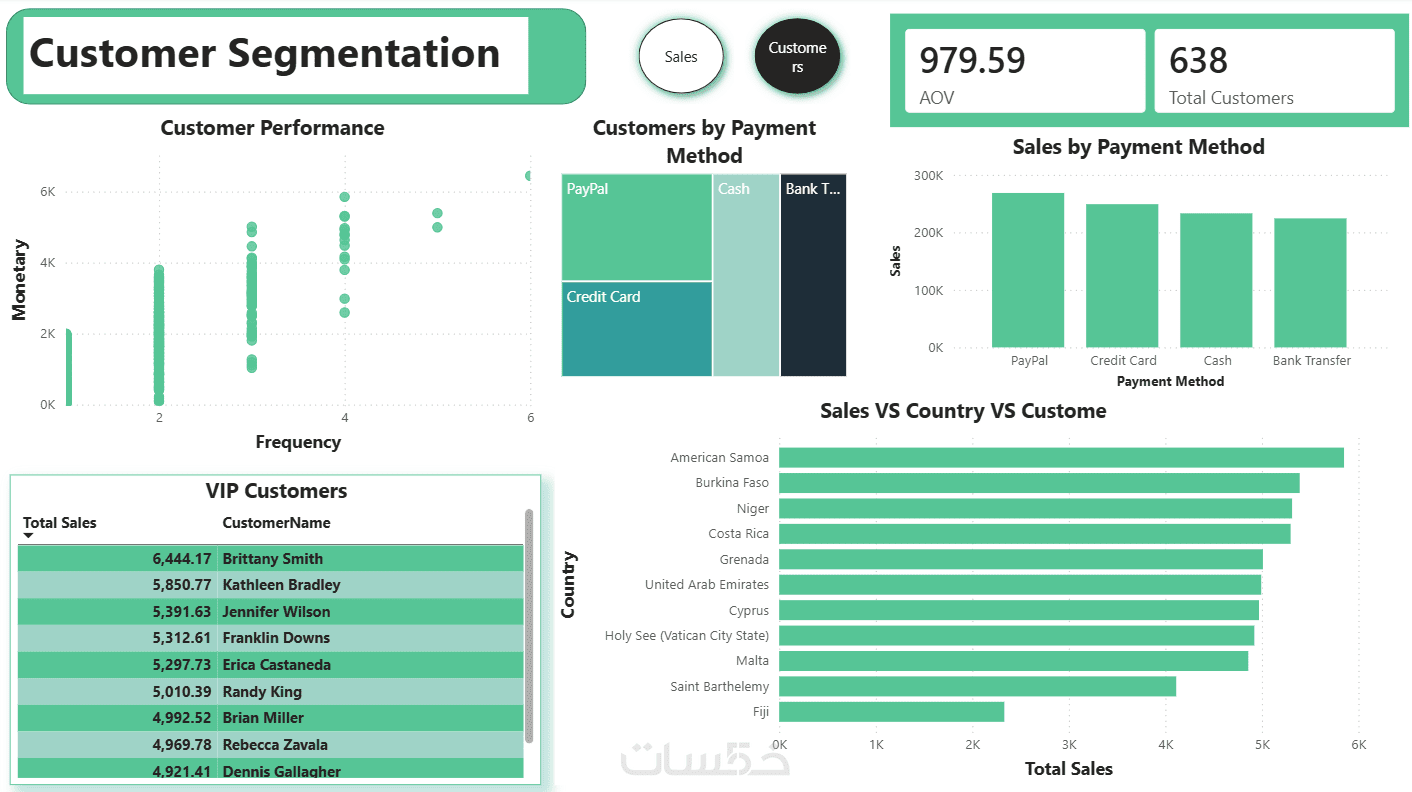Screen dimensions: 1412x792
Task: Select the Credit Card treemap tile
Action: (637, 329)
